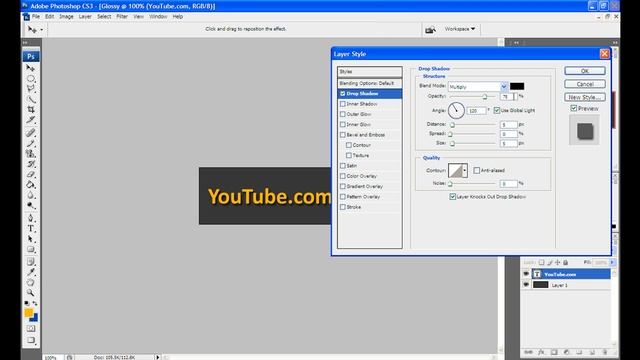Open the Blend Mode Multiply dropdown
This screenshot has width=640, height=360.
coord(504,87)
